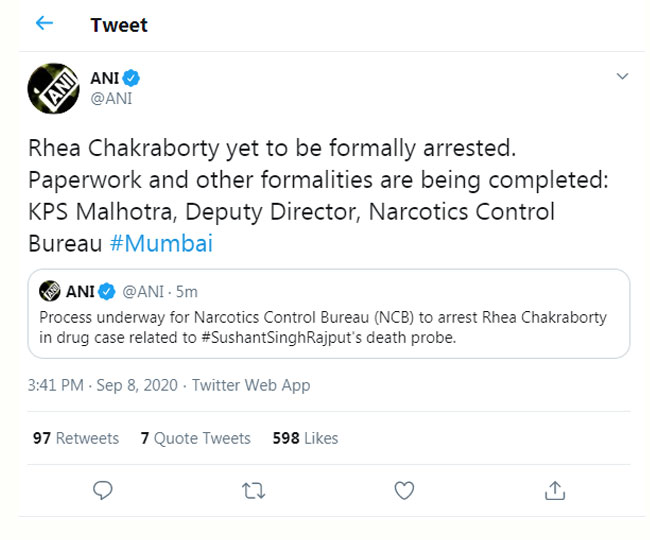View the 97 Retweets list
Screen dimensions: 650x540
76,438
